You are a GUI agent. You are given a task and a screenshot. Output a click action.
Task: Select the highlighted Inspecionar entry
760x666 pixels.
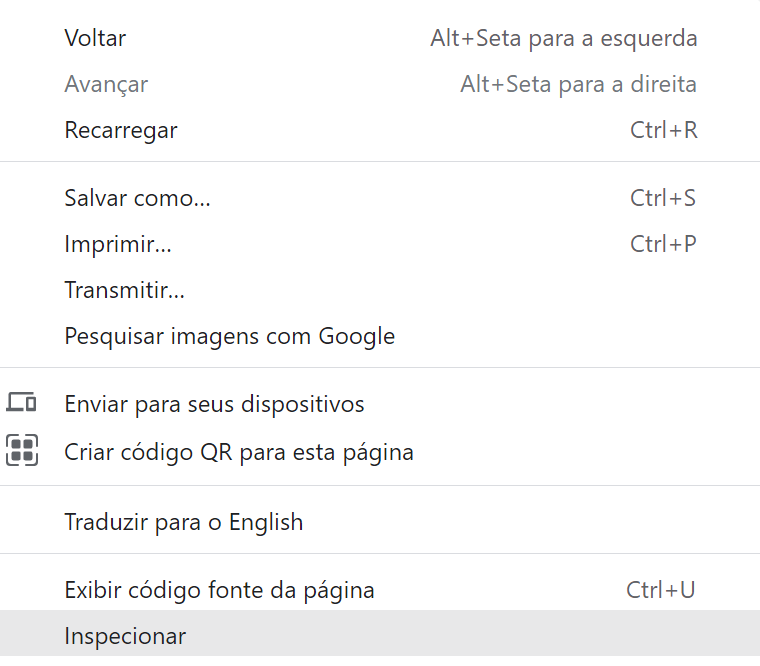[380, 633]
